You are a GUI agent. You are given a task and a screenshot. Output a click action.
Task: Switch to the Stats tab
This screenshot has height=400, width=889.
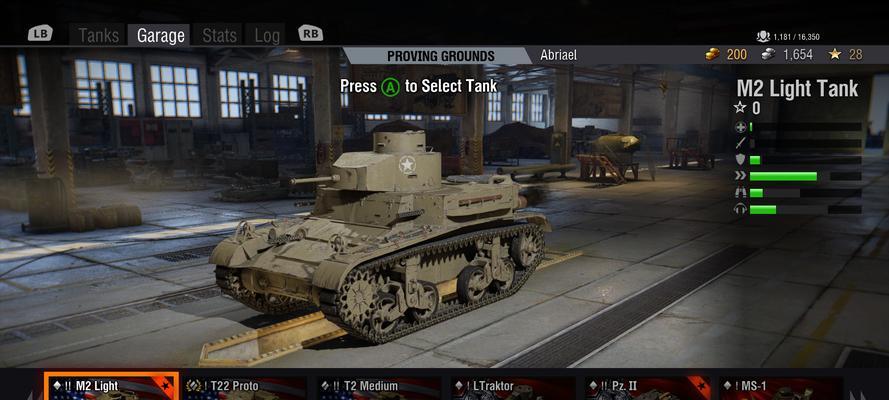point(219,36)
